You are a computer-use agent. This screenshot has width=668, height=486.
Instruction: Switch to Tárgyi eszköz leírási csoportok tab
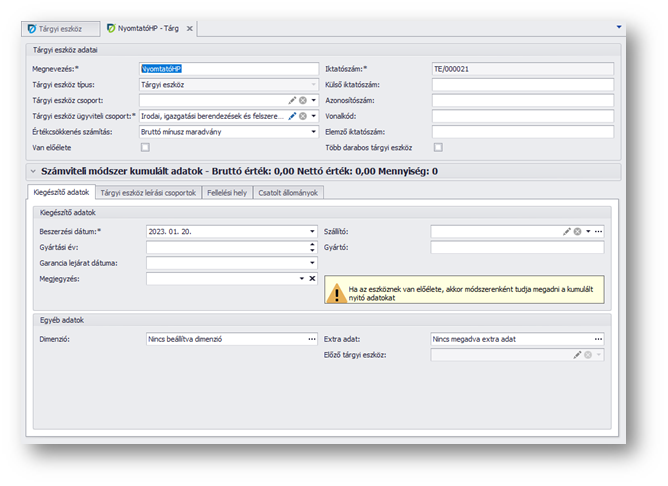149,193
